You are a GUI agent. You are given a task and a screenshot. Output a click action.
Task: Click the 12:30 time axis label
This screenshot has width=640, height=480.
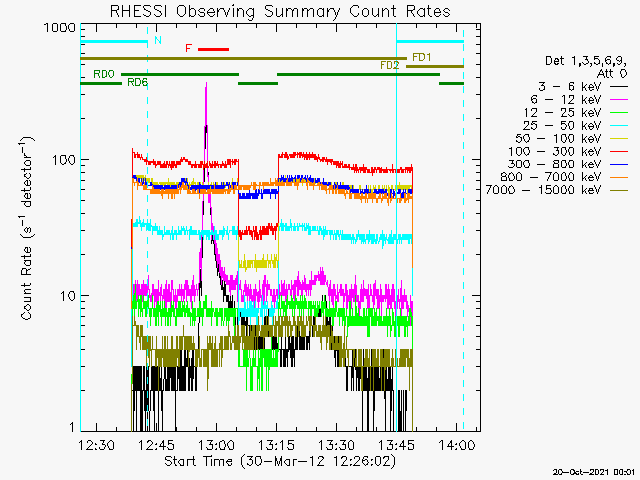click(x=96, y=445)
